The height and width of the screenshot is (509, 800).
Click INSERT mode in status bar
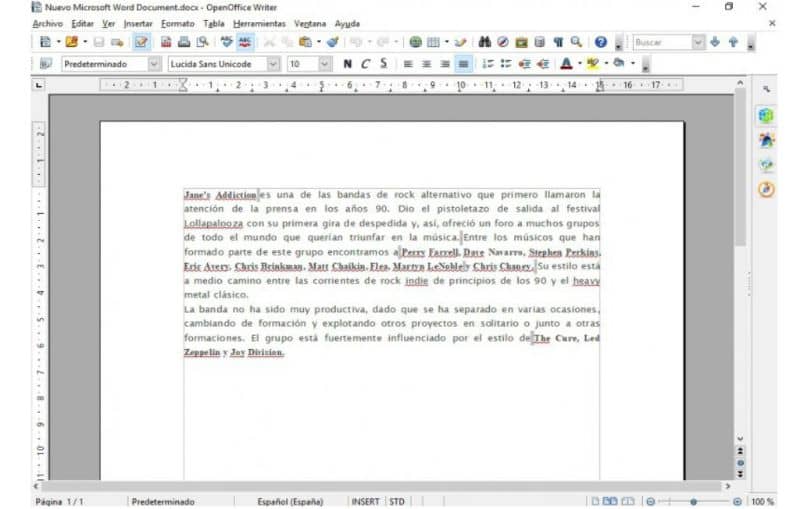(365, 502)
